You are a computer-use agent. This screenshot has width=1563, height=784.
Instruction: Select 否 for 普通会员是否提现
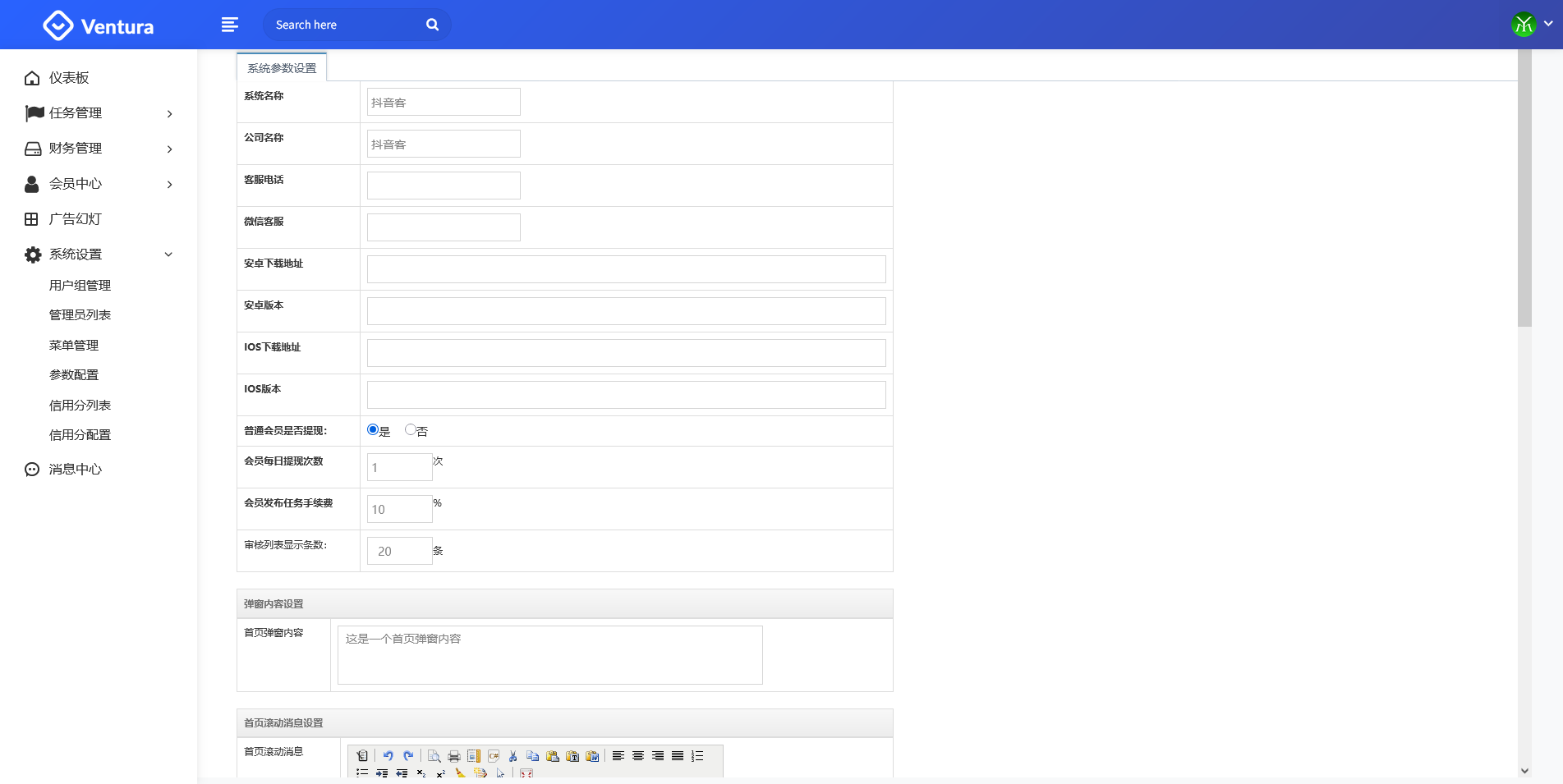[x=411, y=429]
